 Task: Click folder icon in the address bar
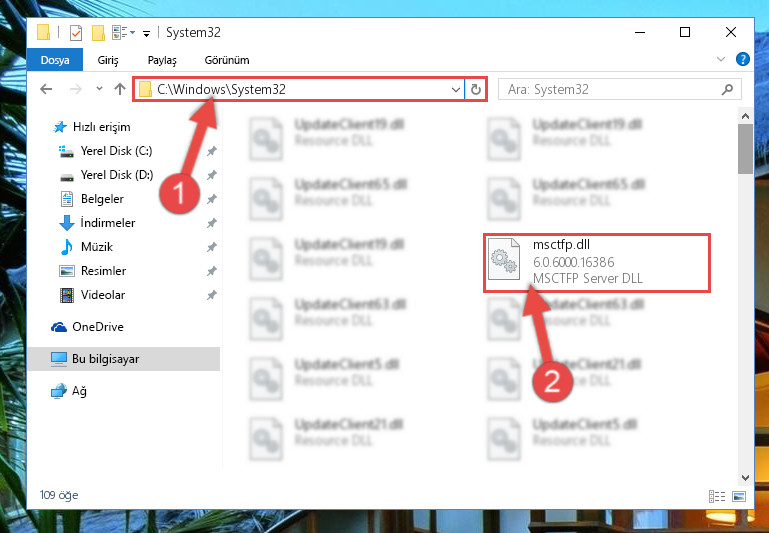(145, 89)
